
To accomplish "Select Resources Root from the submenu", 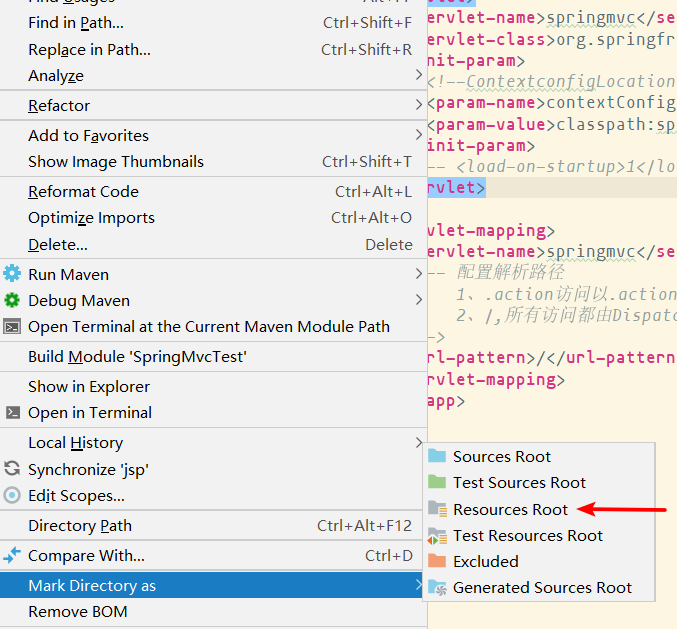I will click(510, 509).
